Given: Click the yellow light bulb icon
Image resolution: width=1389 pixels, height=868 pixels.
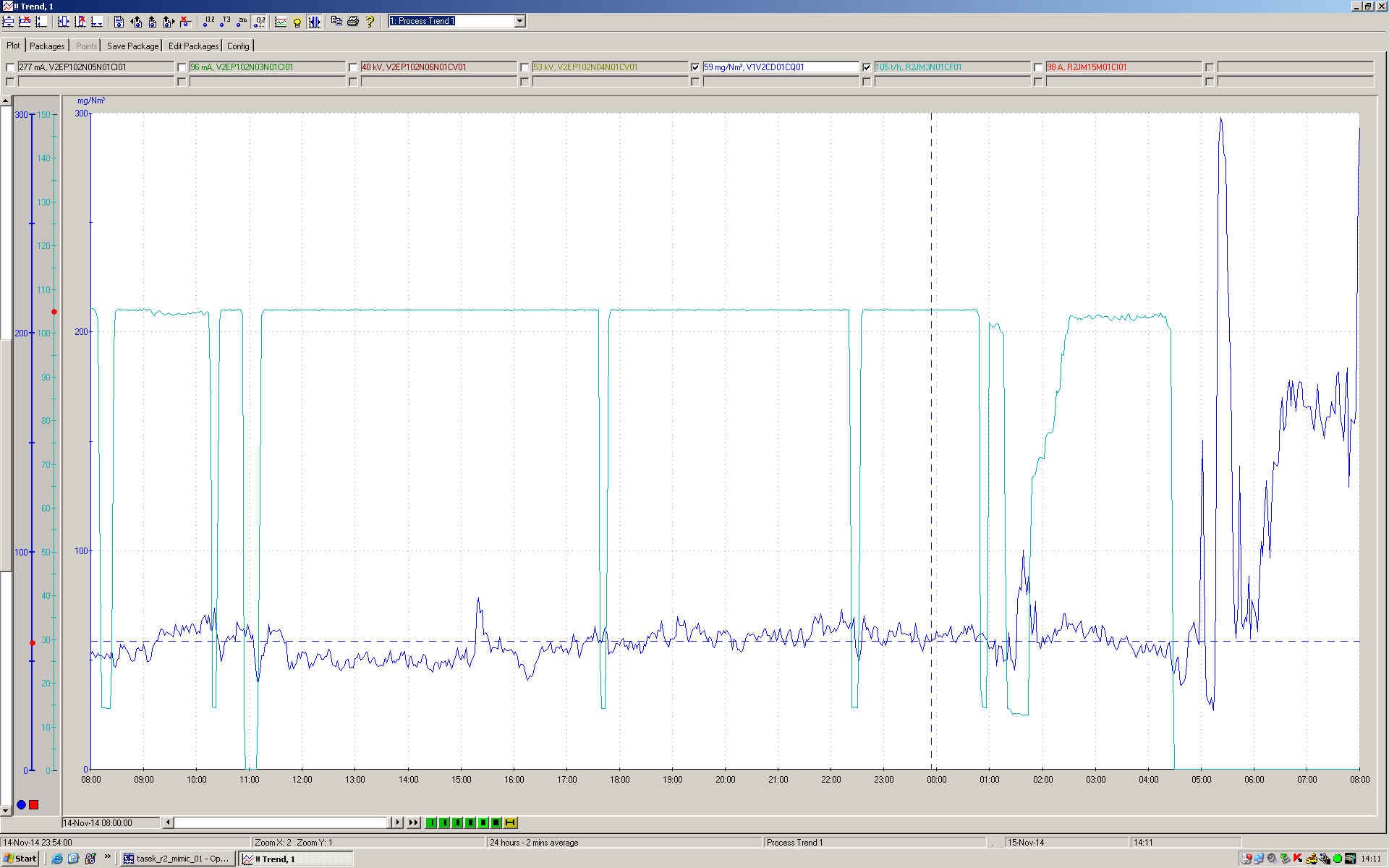Looking at the screenshot, I should 297,22.
